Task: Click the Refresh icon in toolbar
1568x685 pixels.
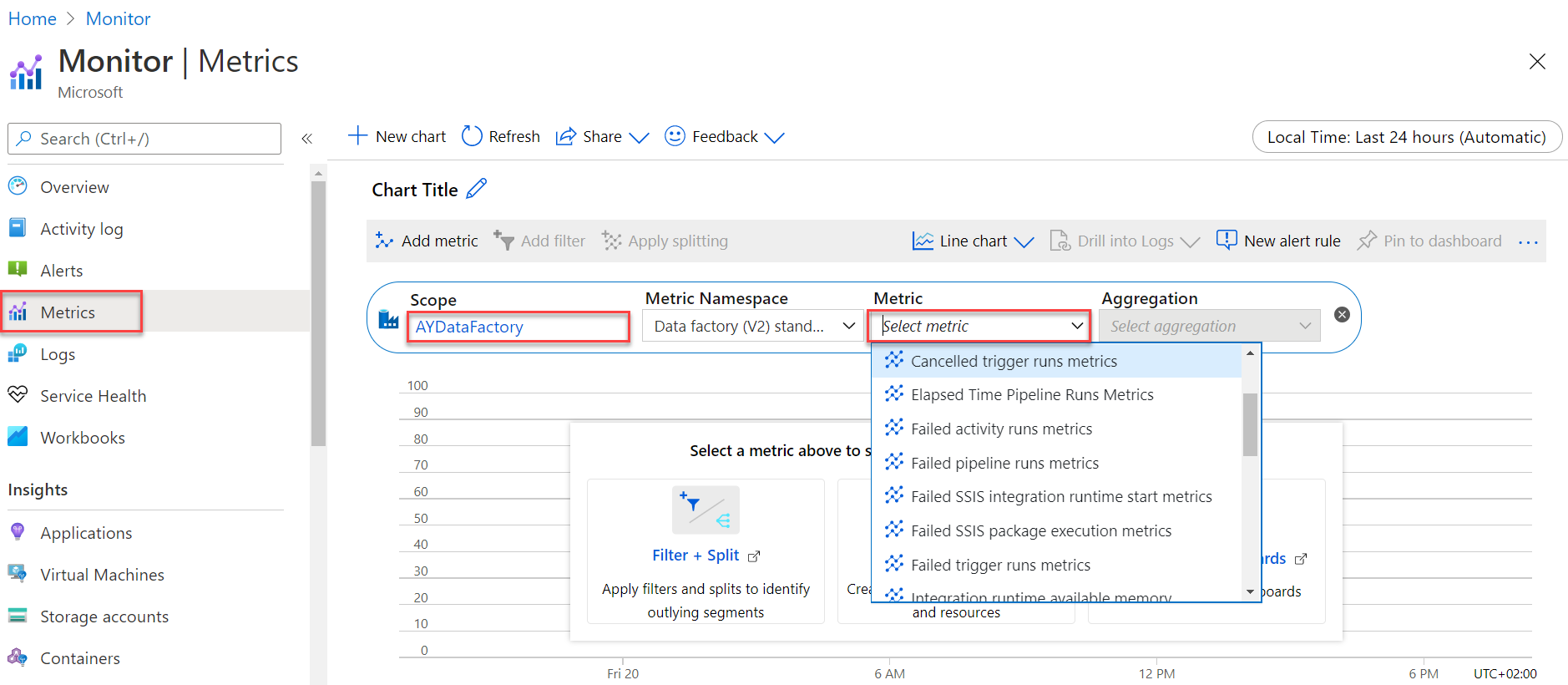Action: pyautogui.click(x=472, y=136)
